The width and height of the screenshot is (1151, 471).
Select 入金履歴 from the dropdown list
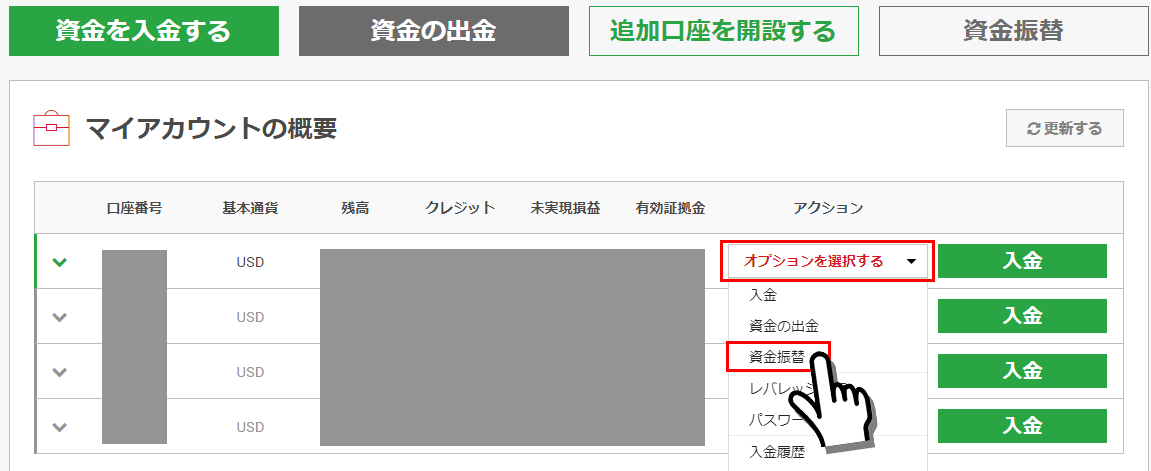[777, 453]
